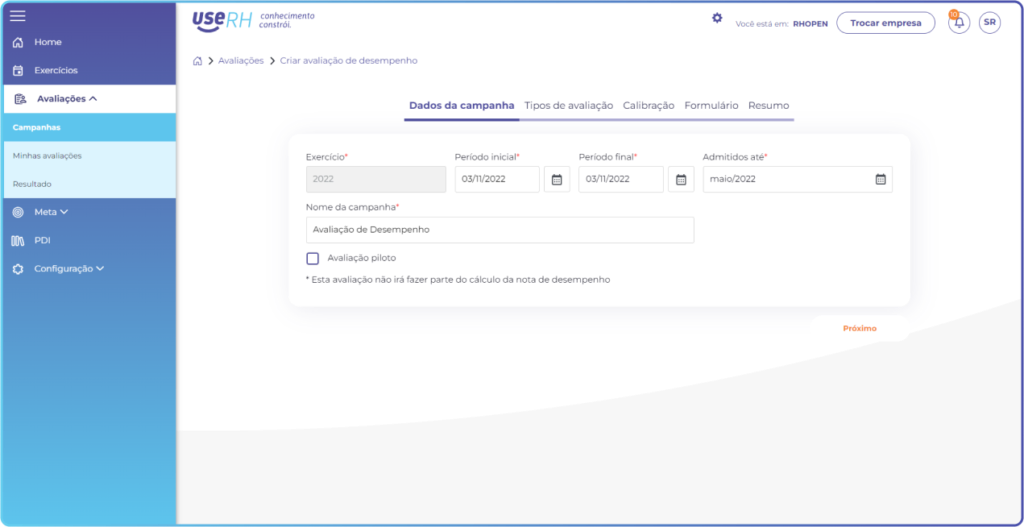This screenshot has width=1024, height=527.
Task: Click Criar avaliação de desempenho breadcrumb
Action: tap(349, 61)
